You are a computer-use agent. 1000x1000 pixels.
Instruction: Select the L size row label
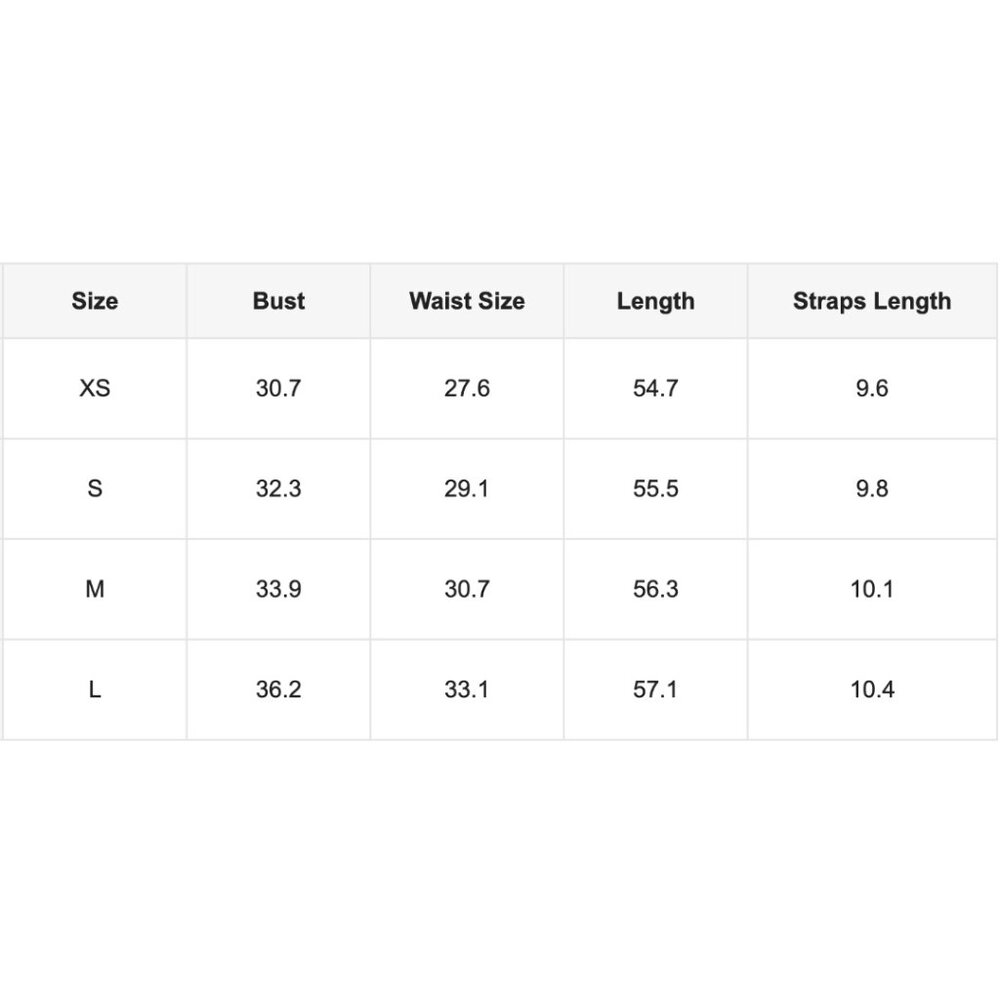94,689
